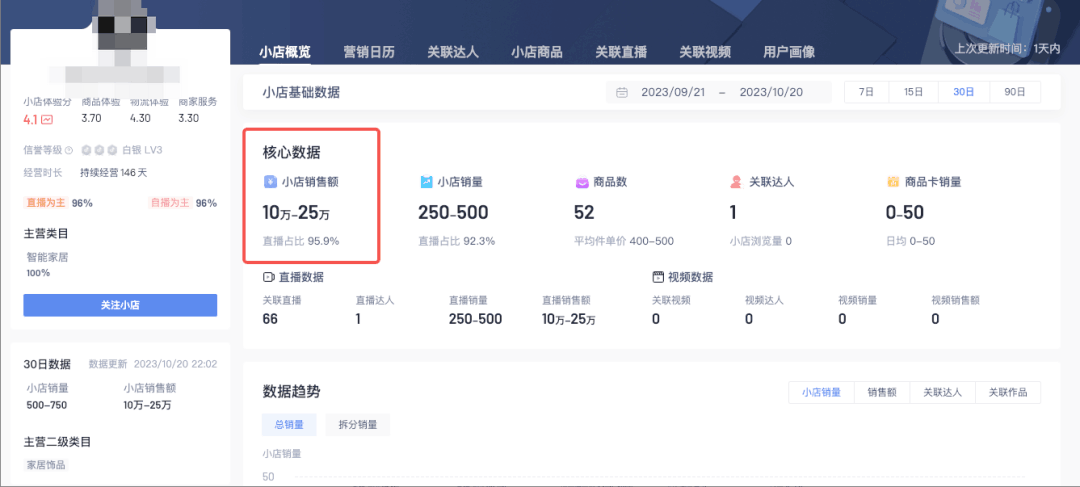Click the 商品卡销量 orange icon

893,183
